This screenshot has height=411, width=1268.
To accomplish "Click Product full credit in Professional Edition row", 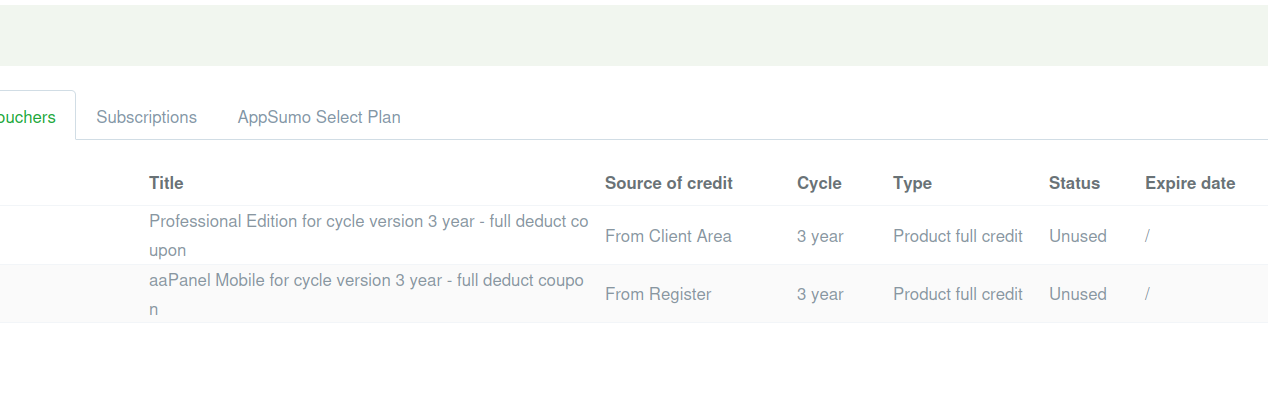I will (958, 236).
